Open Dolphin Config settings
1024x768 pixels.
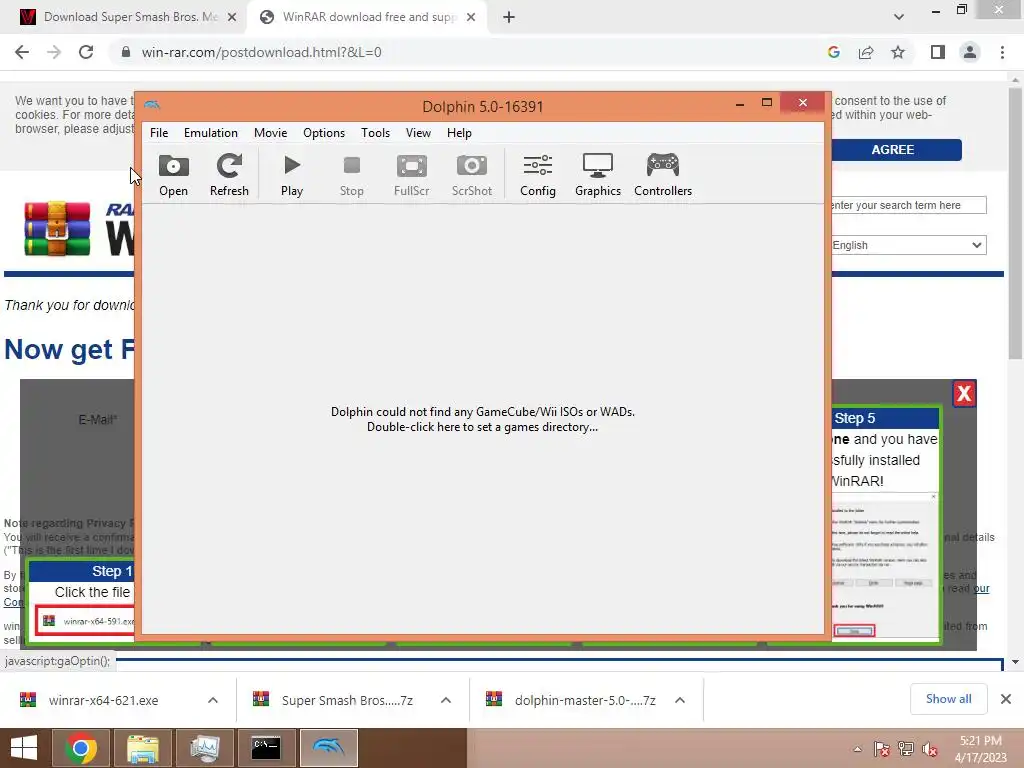(x=537, y=174)
